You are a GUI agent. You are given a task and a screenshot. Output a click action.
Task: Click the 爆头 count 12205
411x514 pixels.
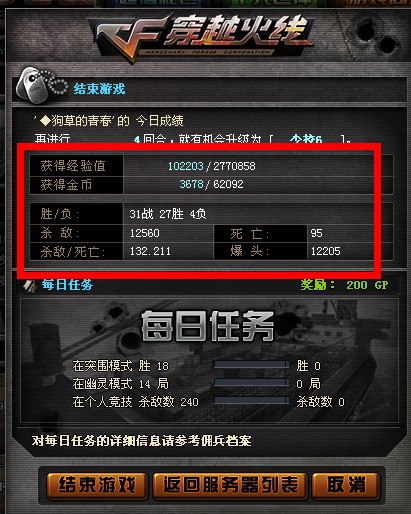pyautogui.click(x=326, y=251)
